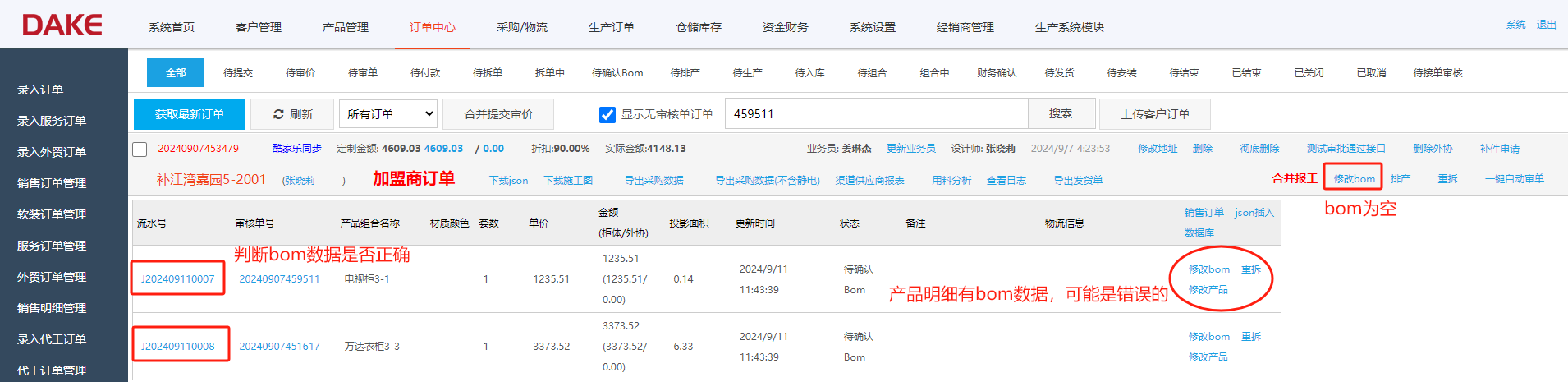
Task: Click the DAKE logo
Action: click(x=62, y=25)
